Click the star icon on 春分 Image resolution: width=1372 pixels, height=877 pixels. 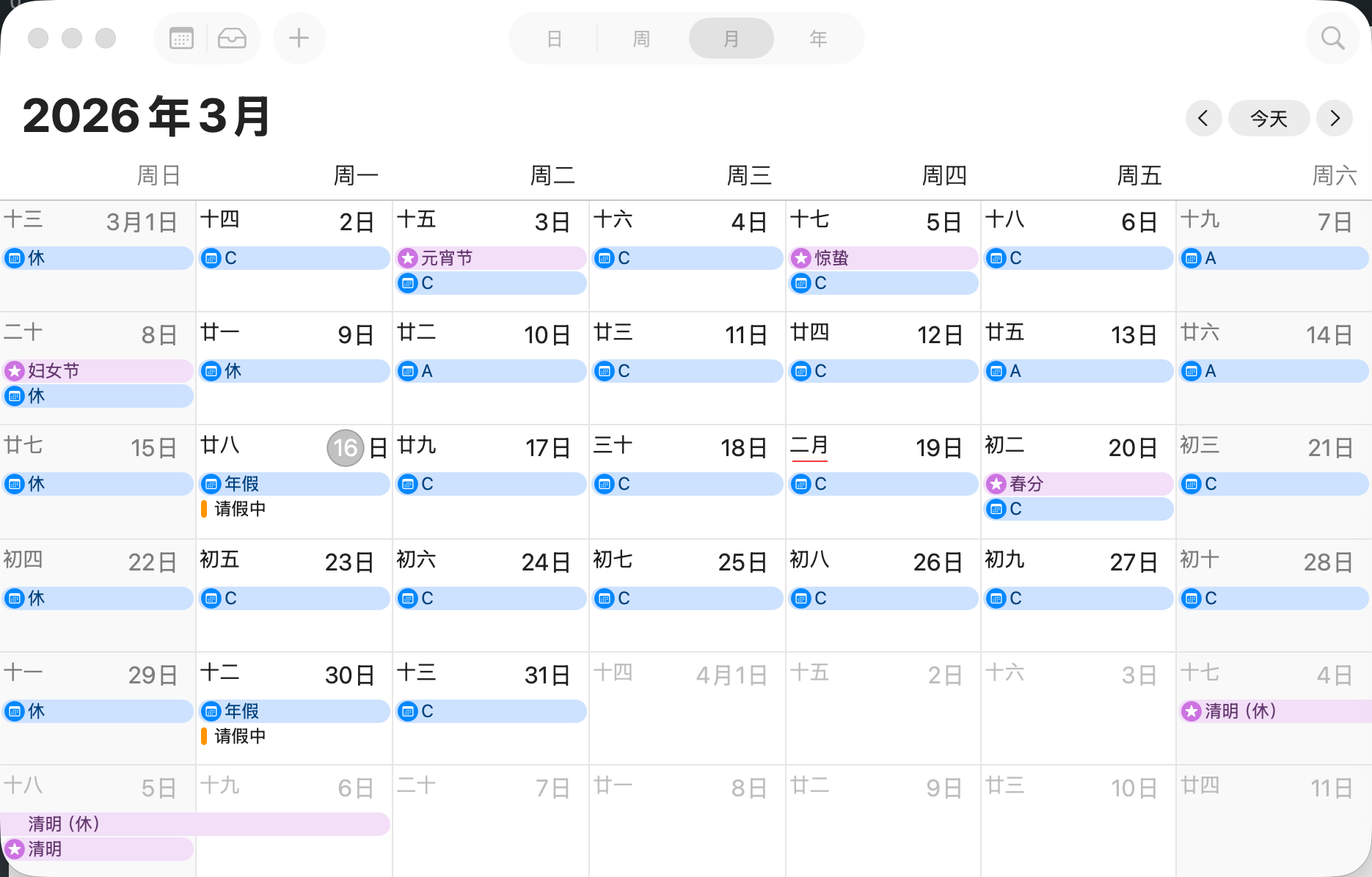pyautogui.click(x=996, y=484)
